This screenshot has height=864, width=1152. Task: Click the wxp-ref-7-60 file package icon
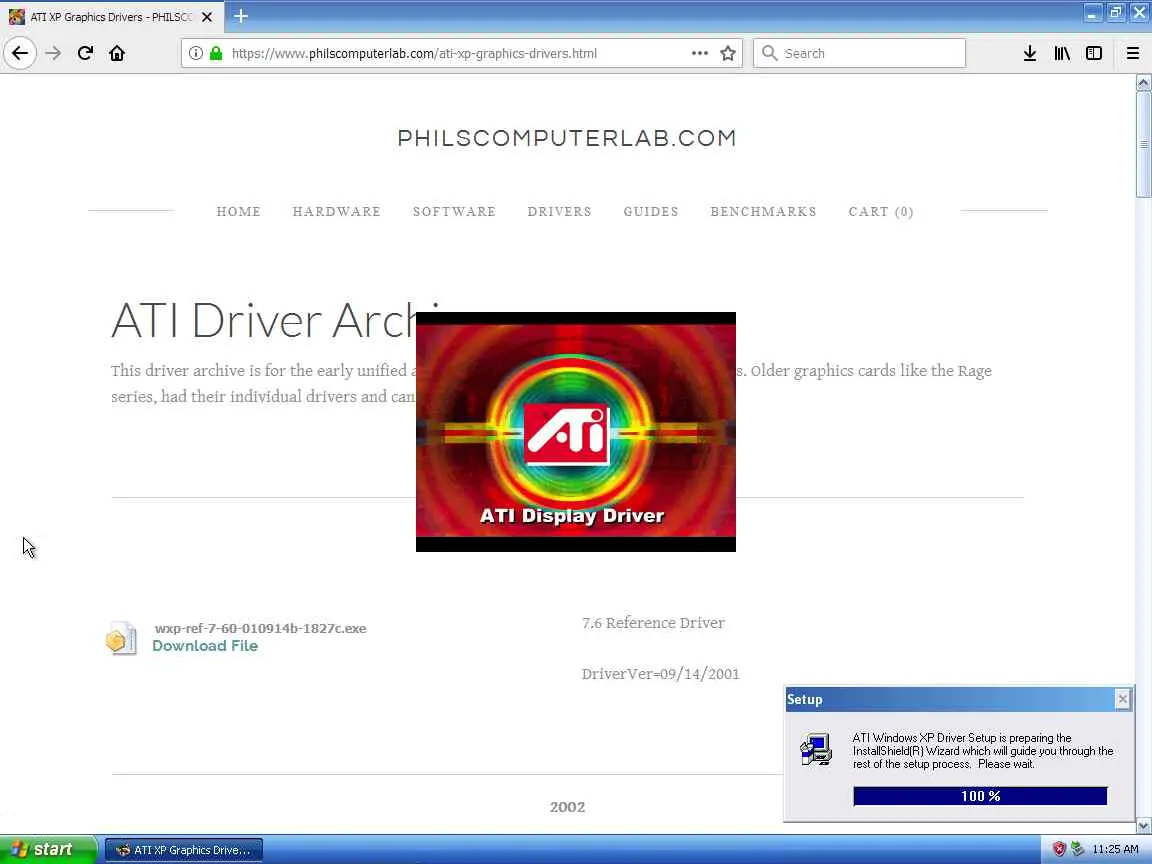point(121,638)
